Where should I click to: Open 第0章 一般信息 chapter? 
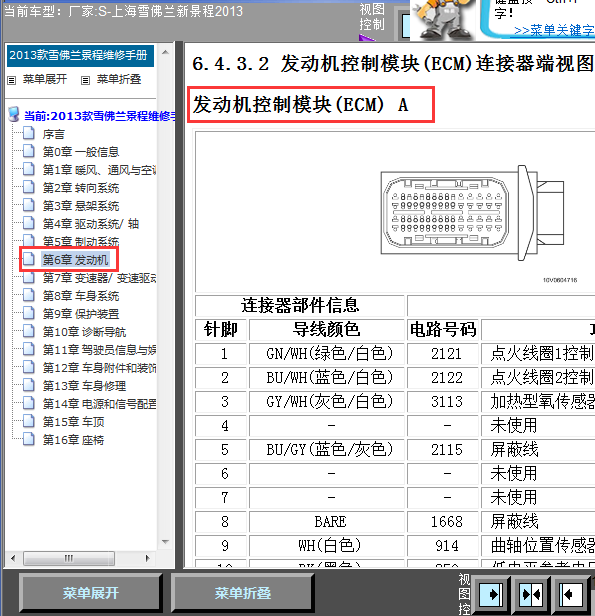tap(81, 152)
